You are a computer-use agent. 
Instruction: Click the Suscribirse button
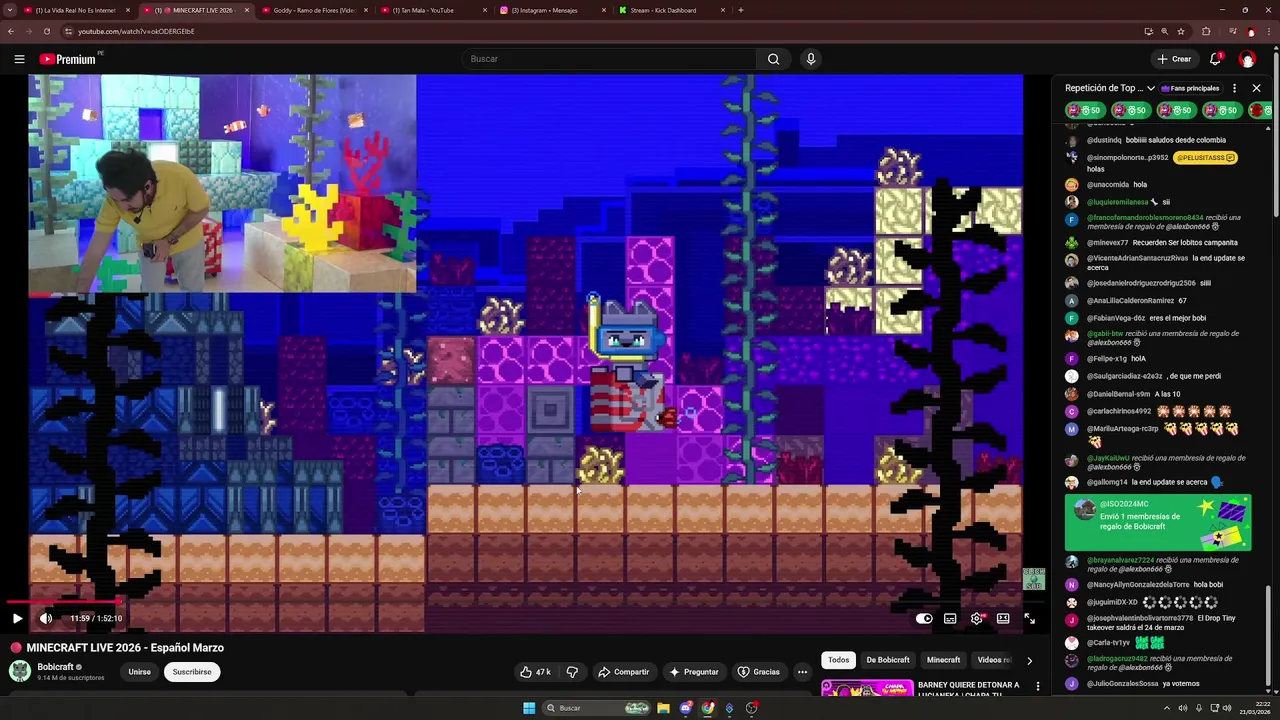[192, 672]
